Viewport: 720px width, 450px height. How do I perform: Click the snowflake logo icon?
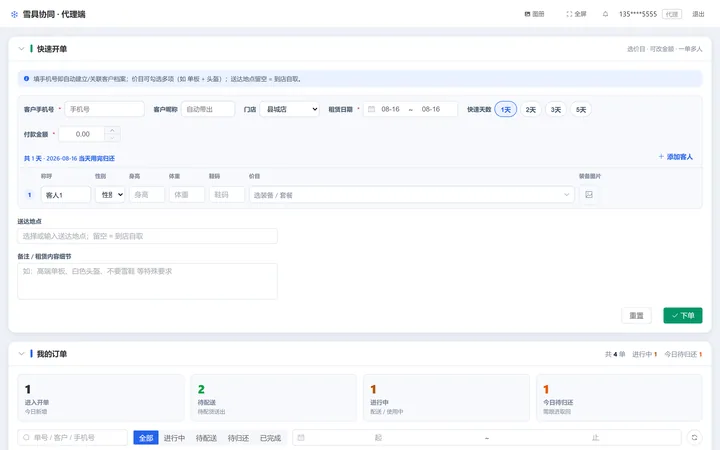point(14,14)
